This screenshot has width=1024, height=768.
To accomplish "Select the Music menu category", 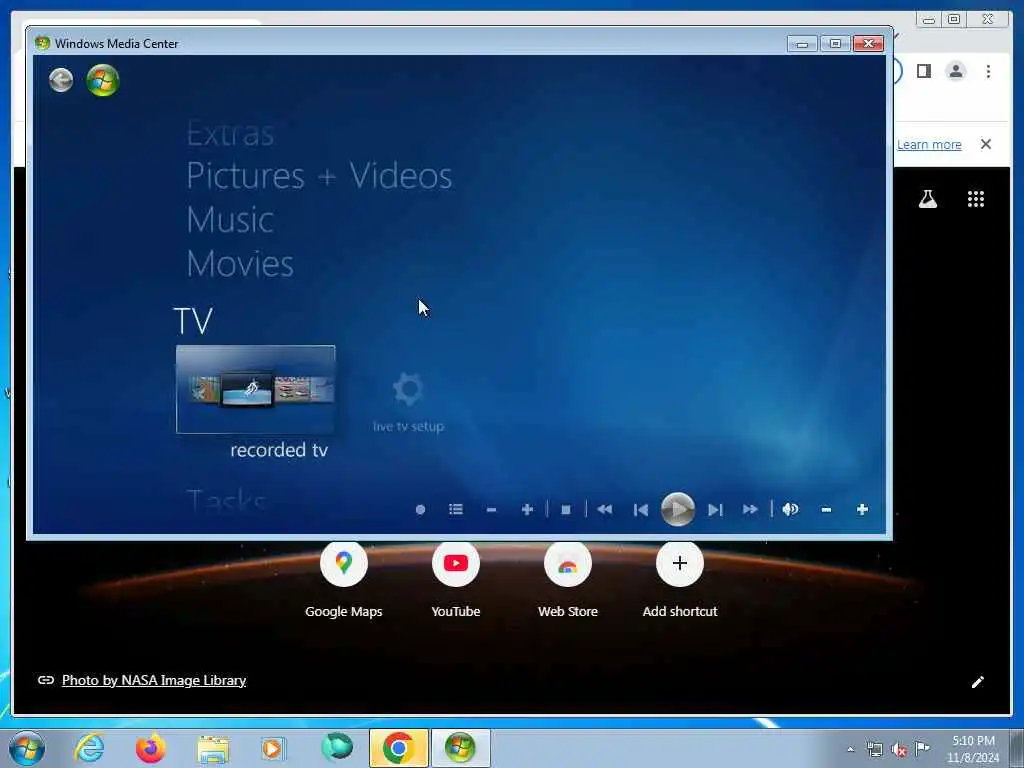I will click(x=230, y=219).
